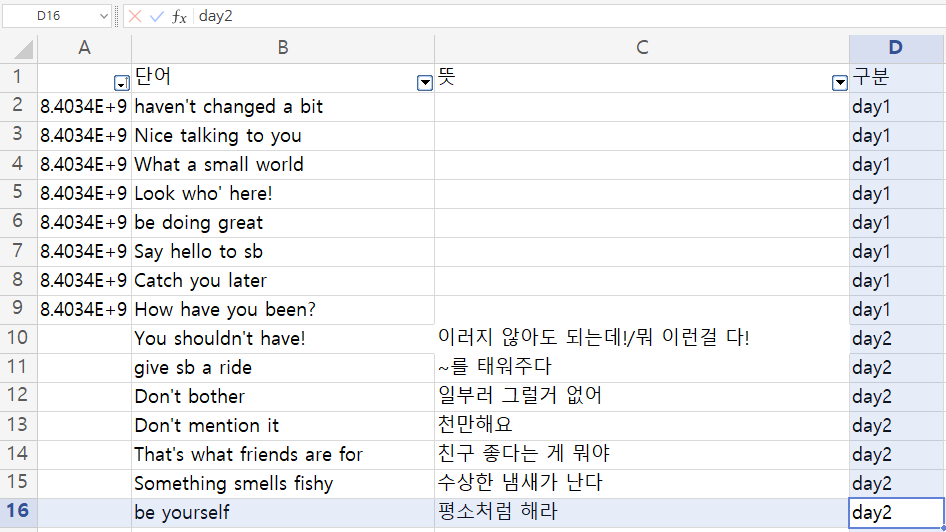Select column D header
The height and width of the screenshot is (532, 946).
tap(897, 48)
